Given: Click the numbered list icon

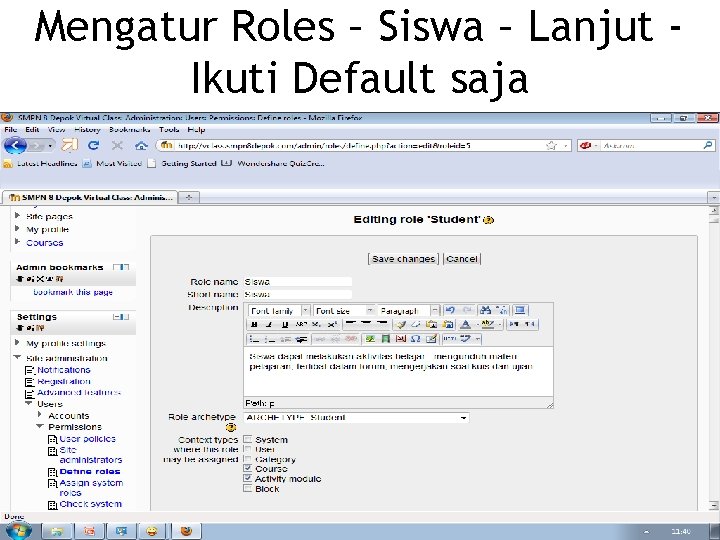Looking at the screenshot, I should pyautogui.click(x=270, y=339).
